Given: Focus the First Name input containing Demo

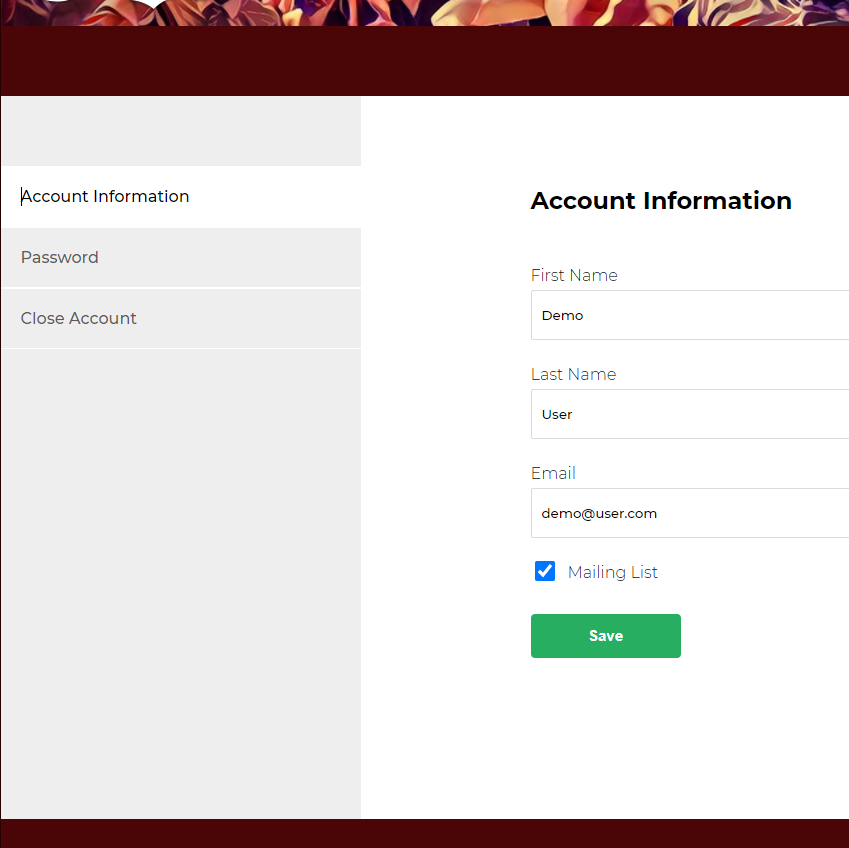Looking at the screenshot, I should coord(690,315).
